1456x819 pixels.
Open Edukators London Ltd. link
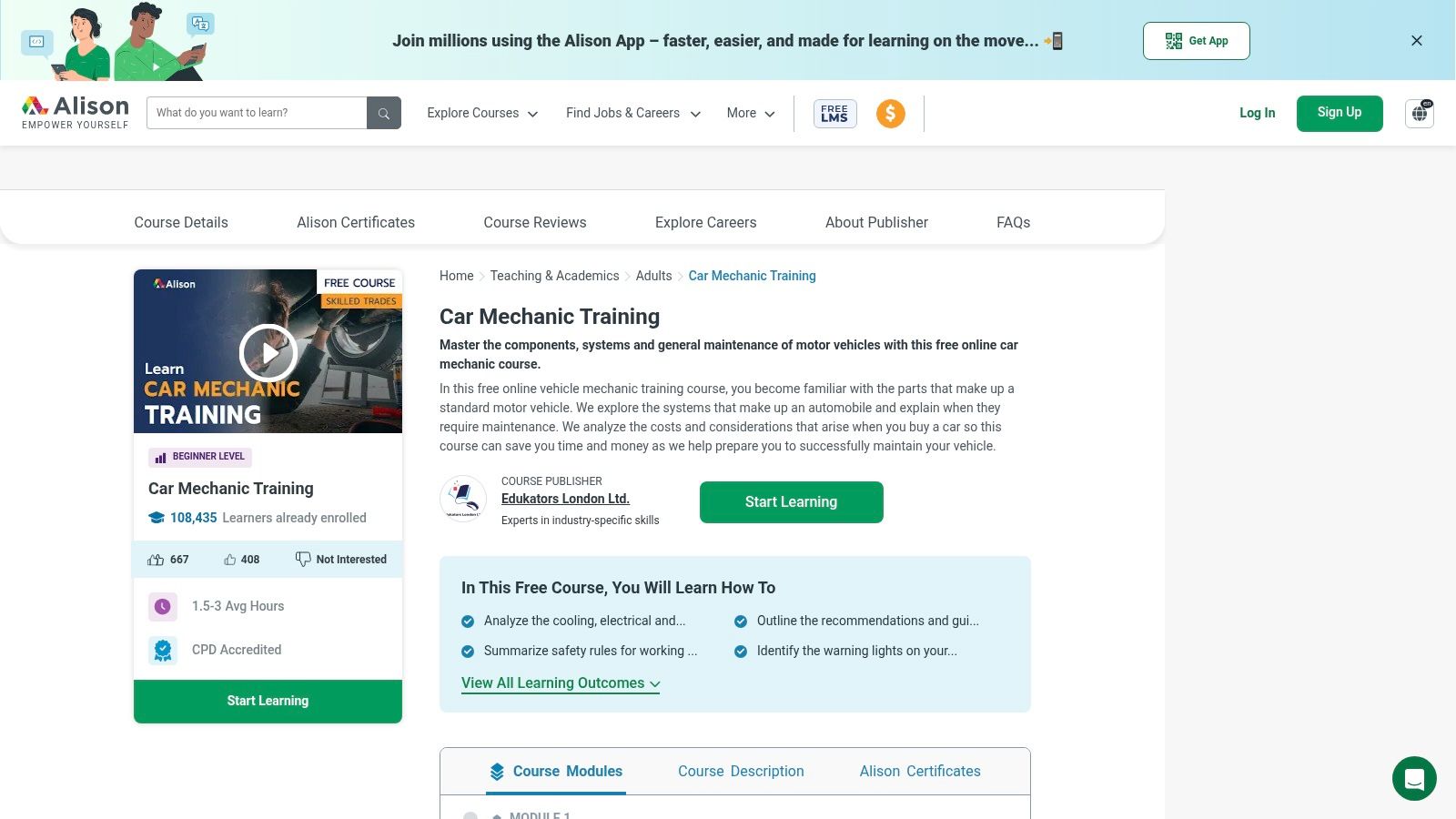click(x=565, y=499)
